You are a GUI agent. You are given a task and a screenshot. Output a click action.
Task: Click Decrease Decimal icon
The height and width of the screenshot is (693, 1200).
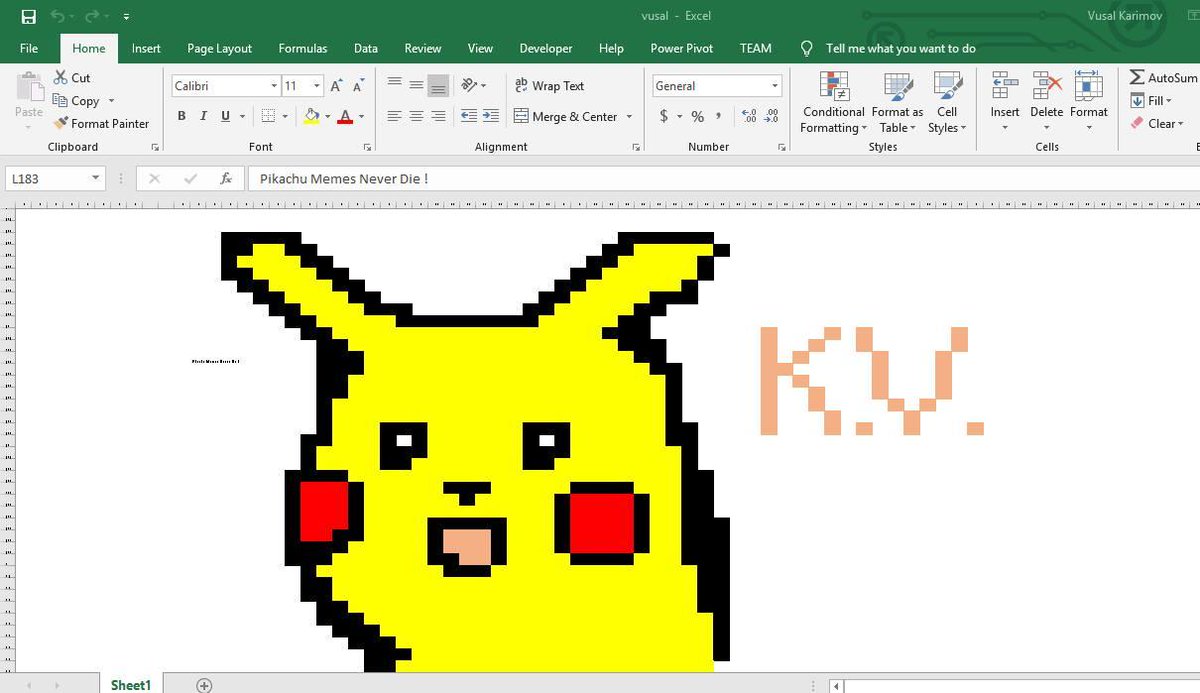[773, 116]
